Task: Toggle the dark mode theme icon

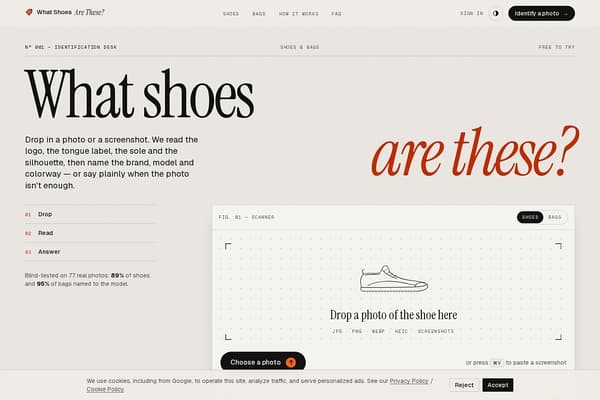Action: pyautogui.click(x=496, y=13)
